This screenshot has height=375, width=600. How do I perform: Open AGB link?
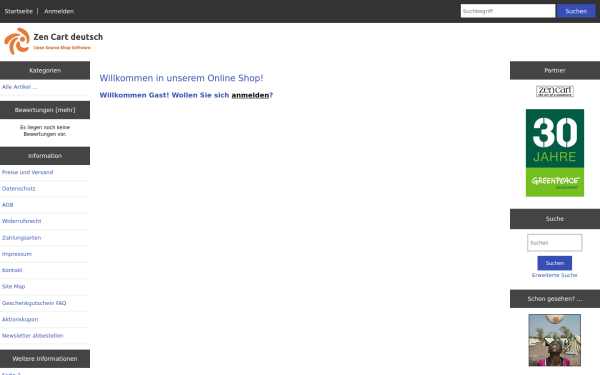click(x=8, y=205)
